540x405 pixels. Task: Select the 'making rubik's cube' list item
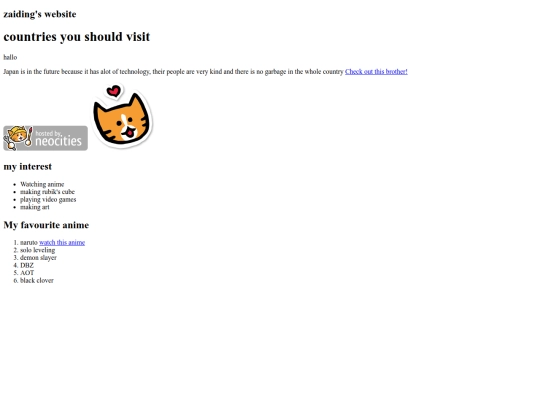tap(47, 192)
